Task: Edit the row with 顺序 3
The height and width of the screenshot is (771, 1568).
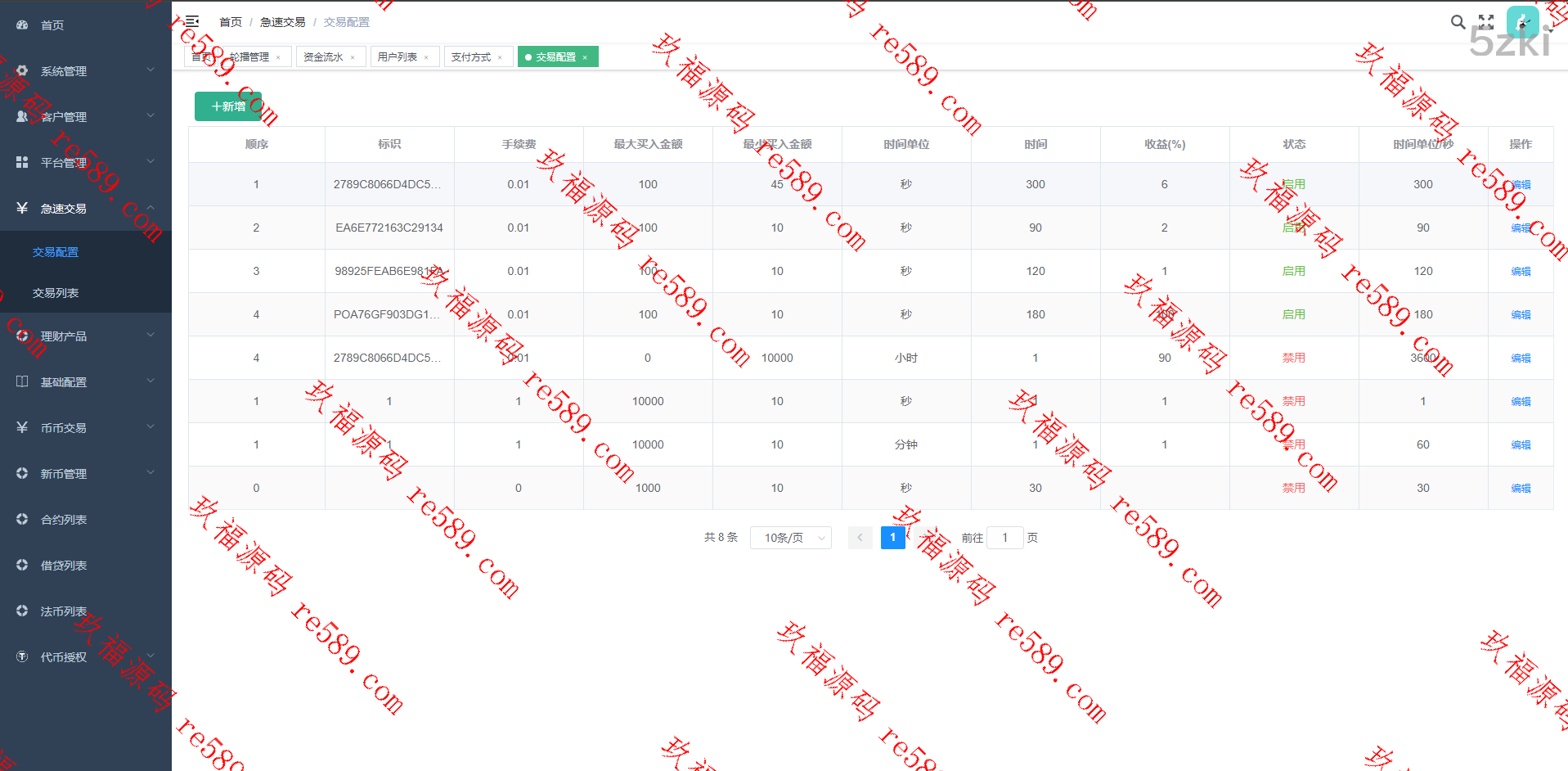Action: coord(1521,271)
